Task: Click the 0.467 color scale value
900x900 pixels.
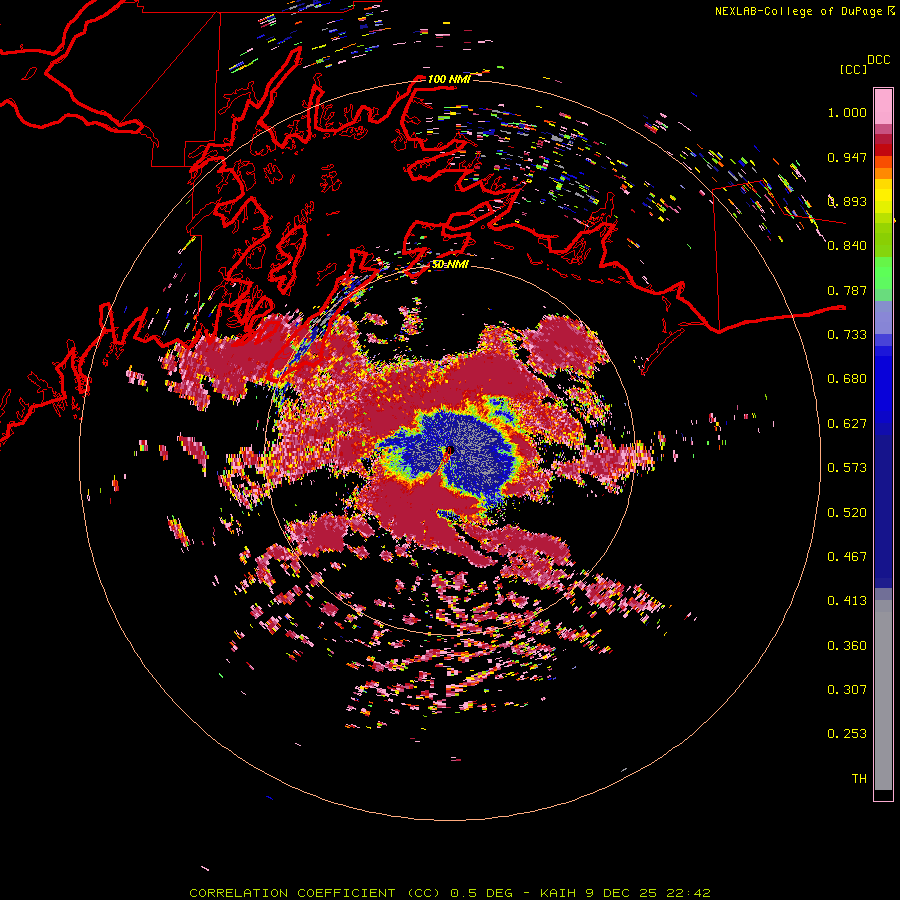Action: coord(847,557)
